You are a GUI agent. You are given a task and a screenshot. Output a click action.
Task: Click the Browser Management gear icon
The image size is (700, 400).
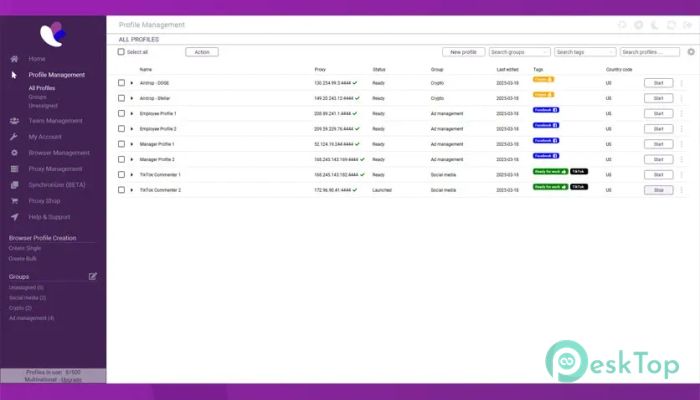pos(14,153)
